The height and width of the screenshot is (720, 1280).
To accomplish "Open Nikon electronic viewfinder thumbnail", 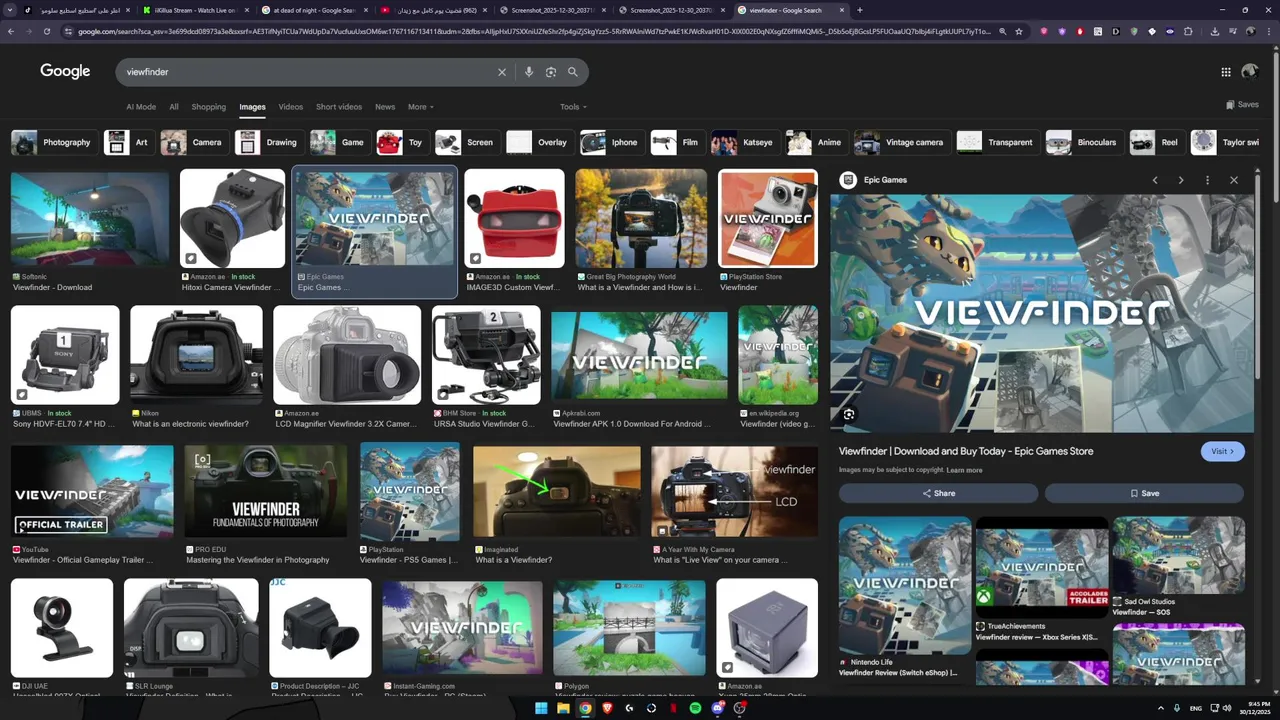I will point(196,354).
